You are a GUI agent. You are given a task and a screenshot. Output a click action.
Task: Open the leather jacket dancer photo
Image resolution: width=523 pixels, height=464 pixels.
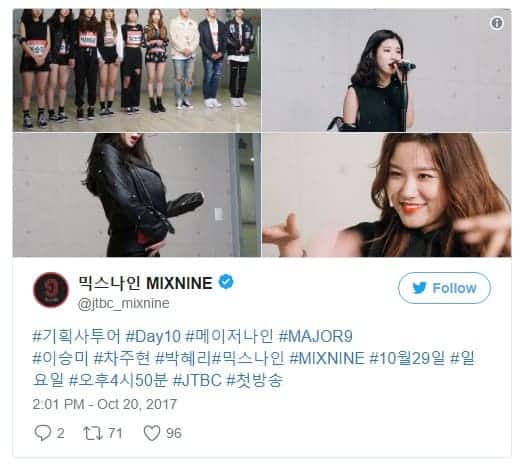click(x=137, y=195)
